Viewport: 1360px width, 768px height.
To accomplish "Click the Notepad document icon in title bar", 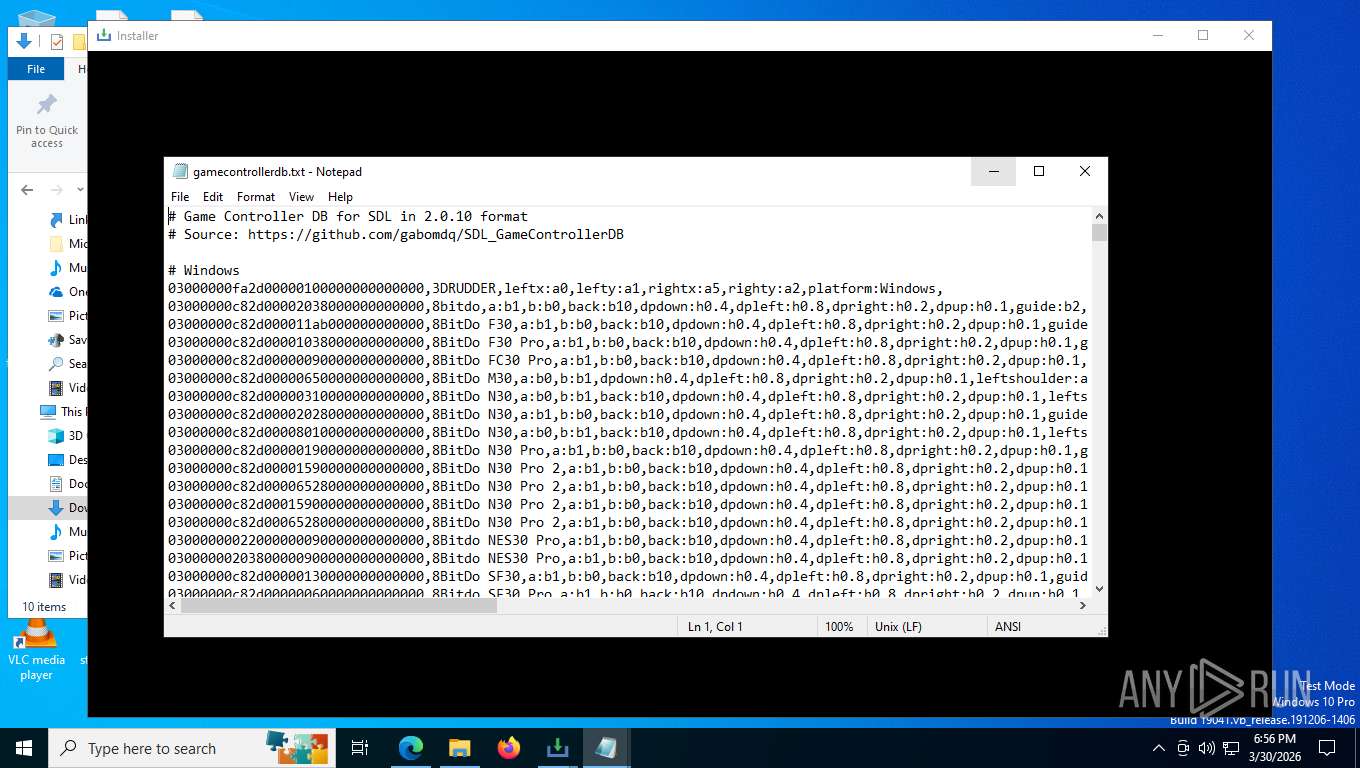I will pos(180,172).
